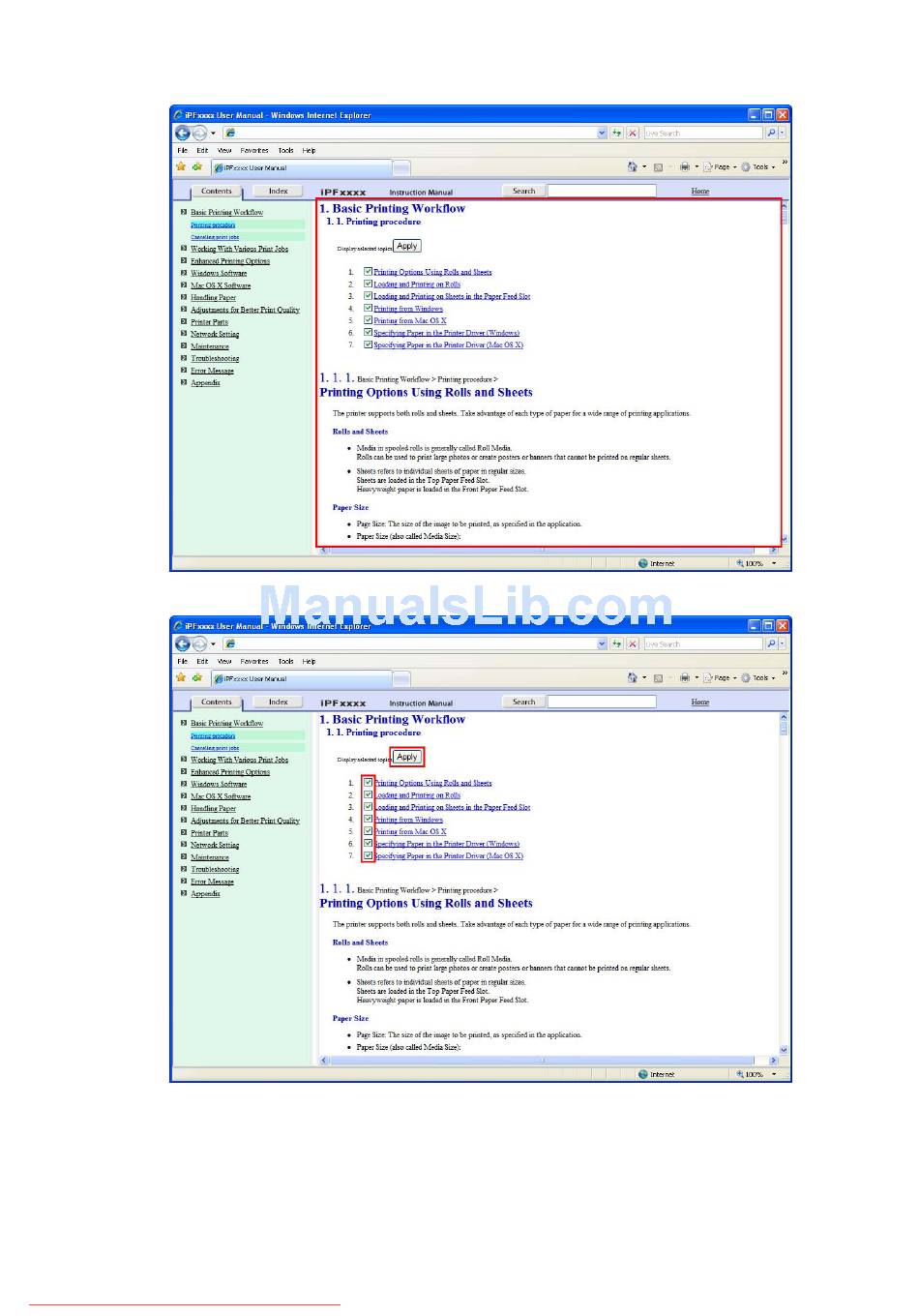This screenshot has height=1316, width=919.
Task: Open the Help menu in the lower window
Action: [x=309, y=661]
